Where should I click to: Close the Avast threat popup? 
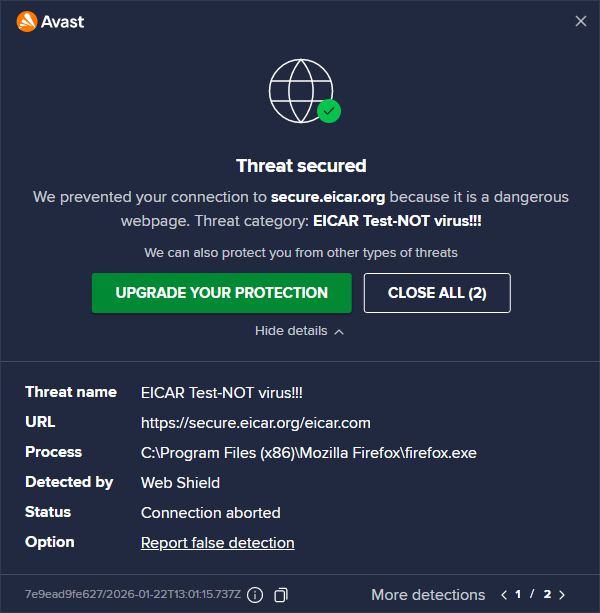coord(581,21)
